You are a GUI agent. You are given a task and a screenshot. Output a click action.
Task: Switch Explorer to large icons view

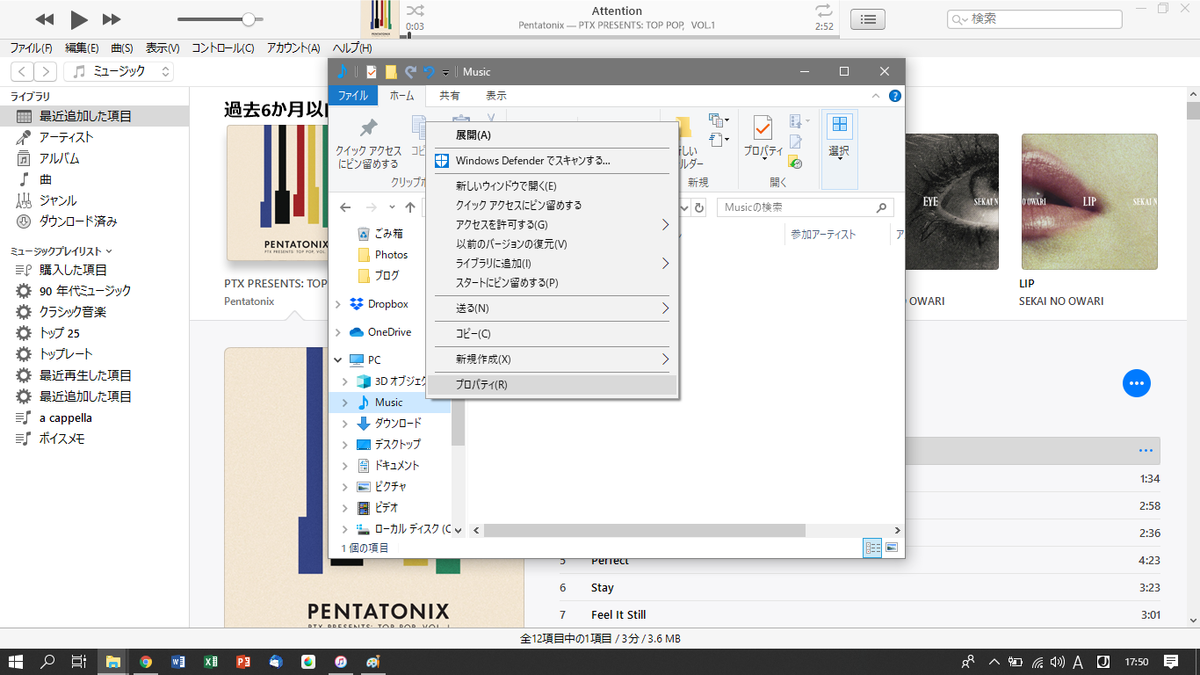(x=891, y=548)
